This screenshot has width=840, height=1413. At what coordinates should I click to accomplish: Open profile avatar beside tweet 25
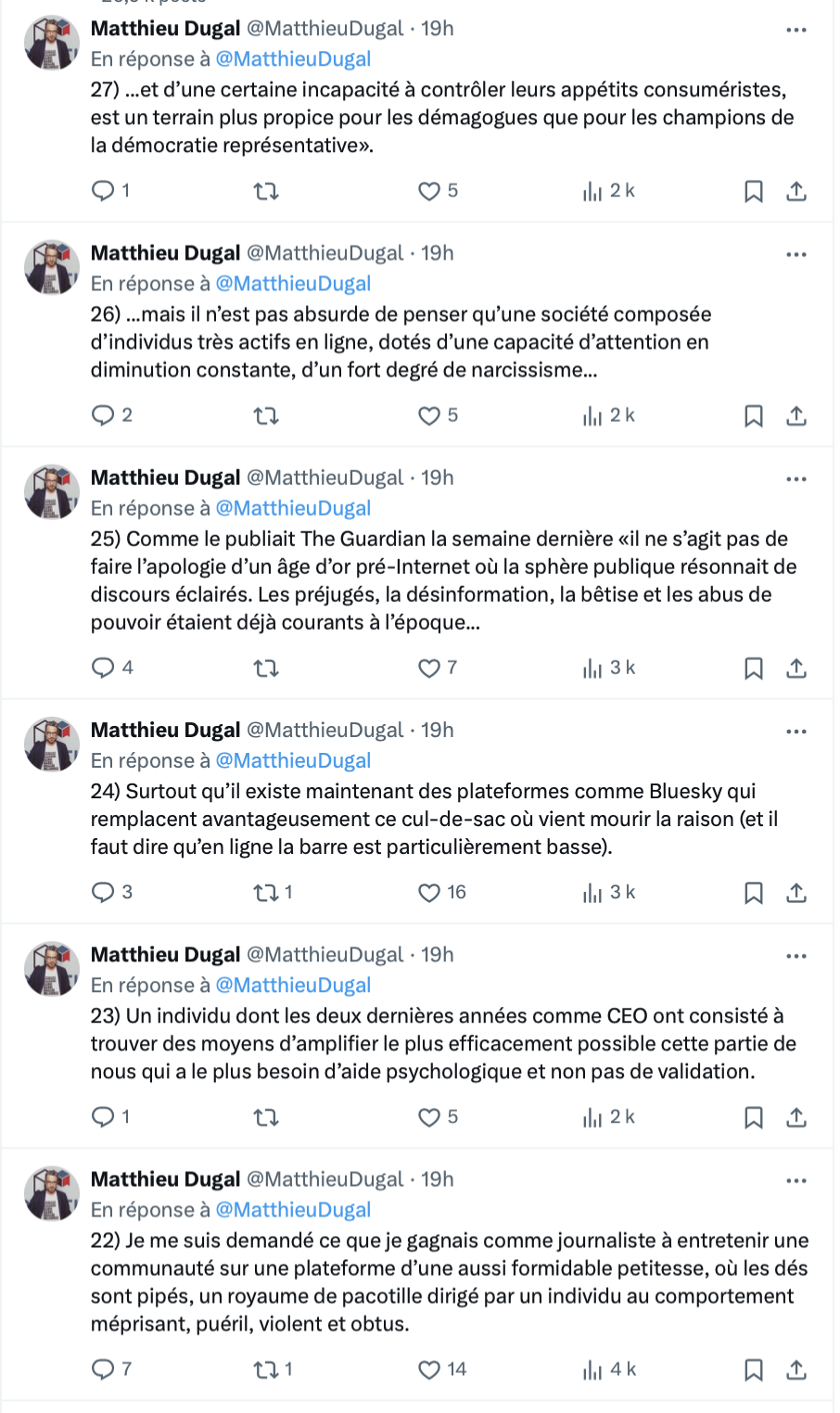click(x=52, y=492)
